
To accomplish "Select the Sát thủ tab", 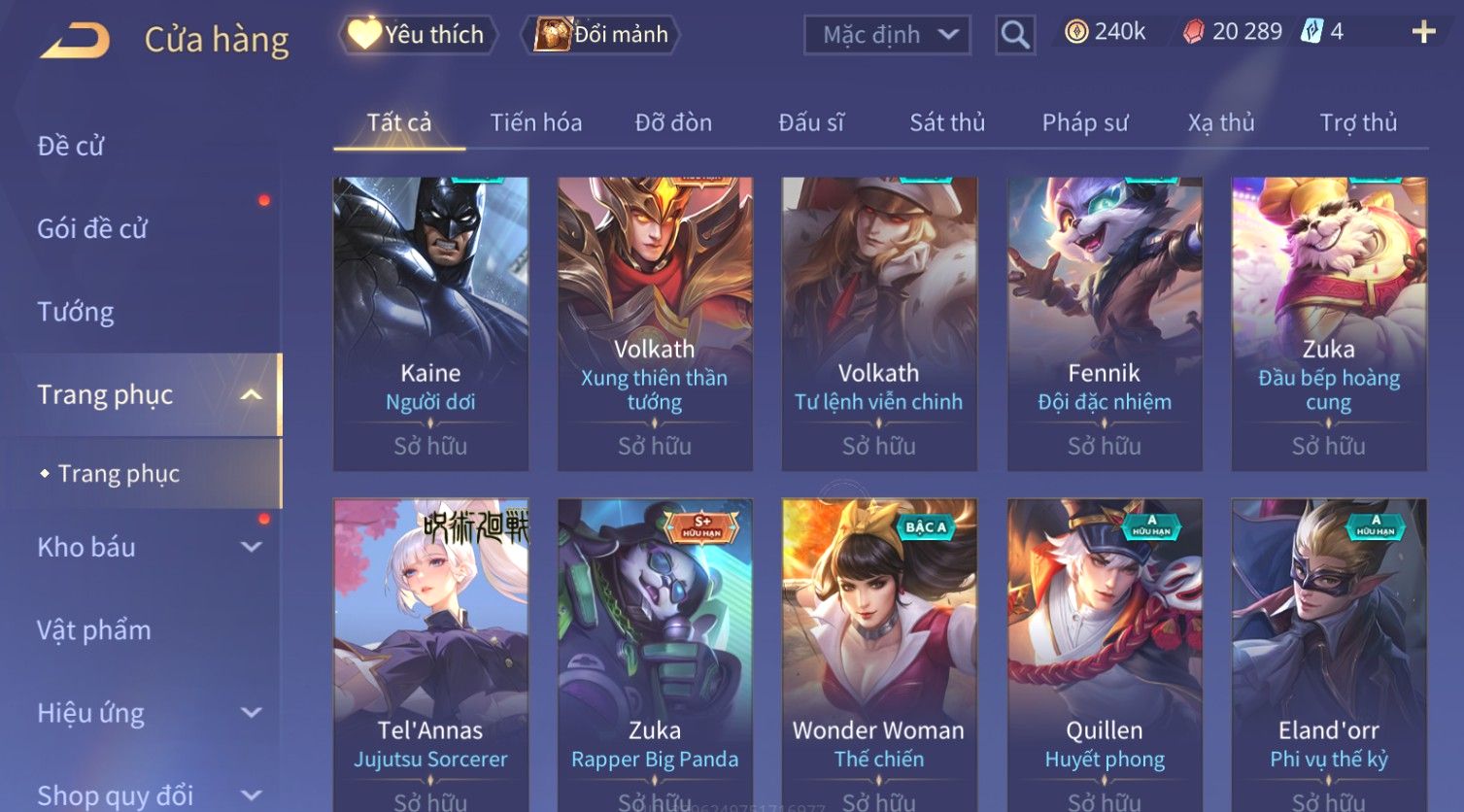I will [x=947, y=122].
